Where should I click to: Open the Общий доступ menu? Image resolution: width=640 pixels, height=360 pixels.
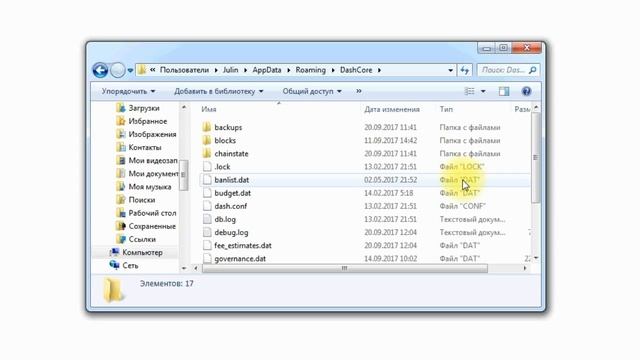312,91
